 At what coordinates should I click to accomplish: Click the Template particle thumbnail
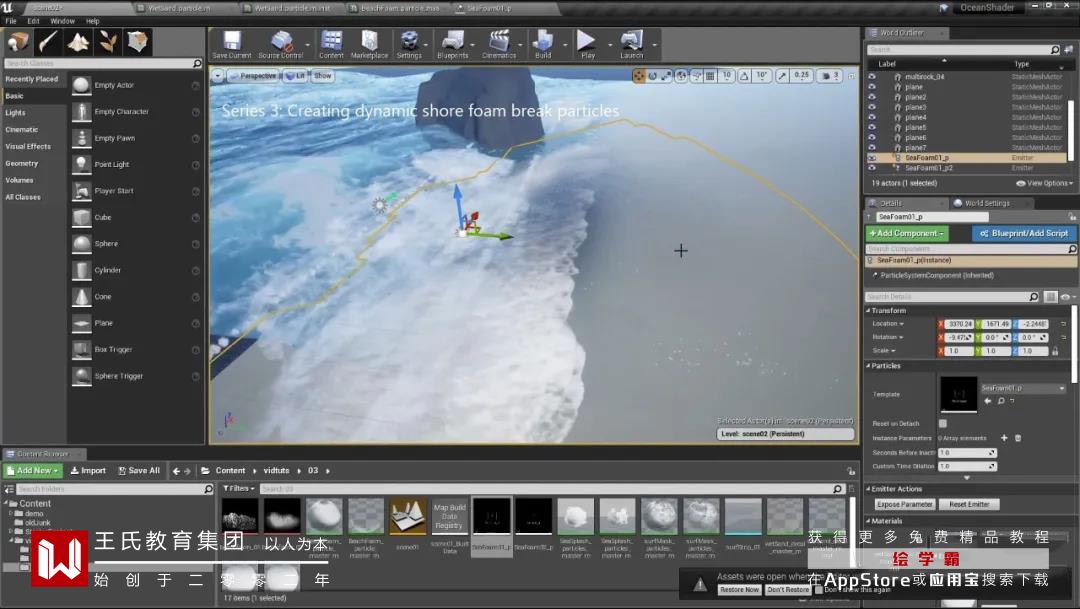click(958, 394)
